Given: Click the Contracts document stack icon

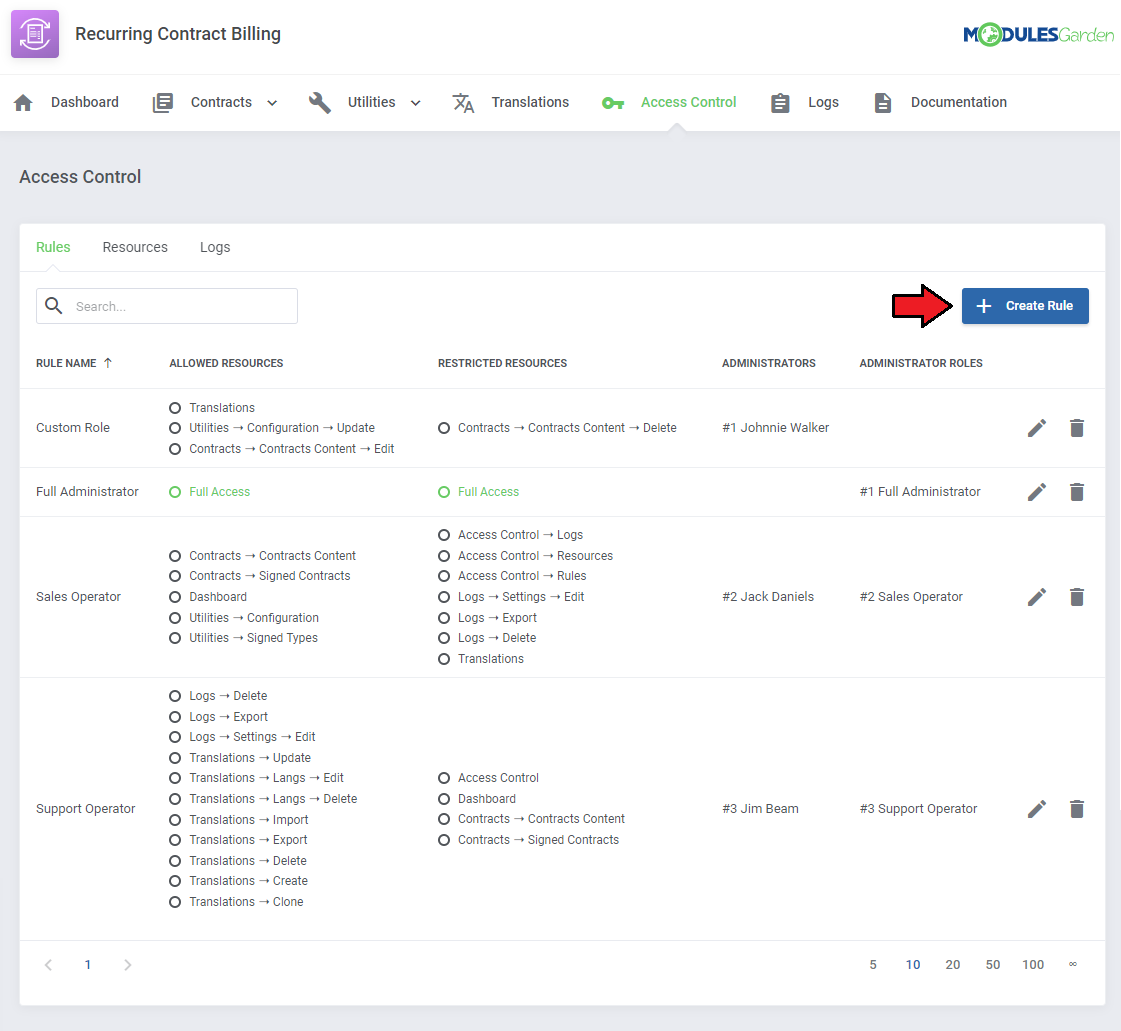Looking at the screenshot, I should tap(163, 103).
